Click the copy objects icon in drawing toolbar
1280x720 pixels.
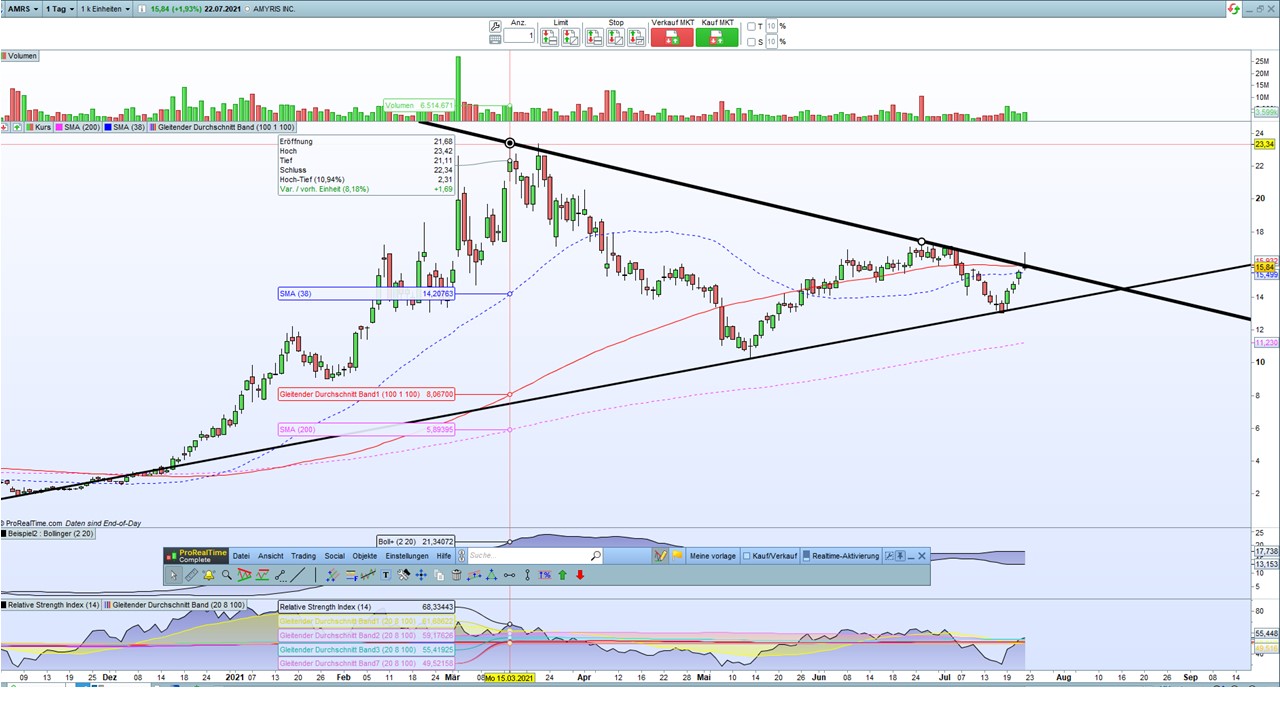439,575
